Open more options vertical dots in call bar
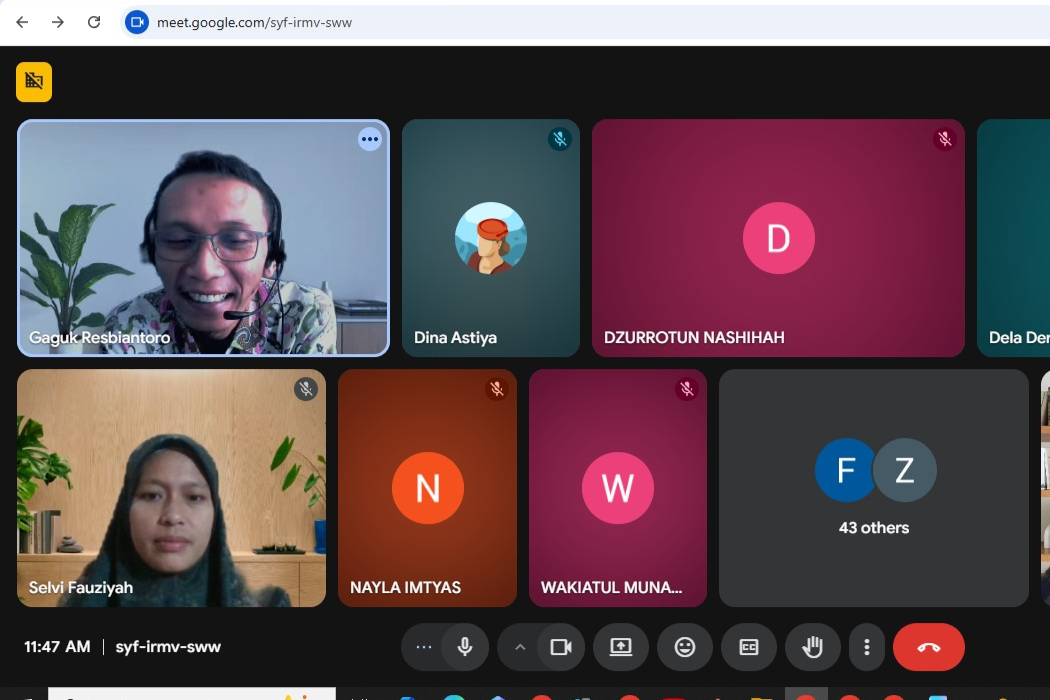 [867, 647]
